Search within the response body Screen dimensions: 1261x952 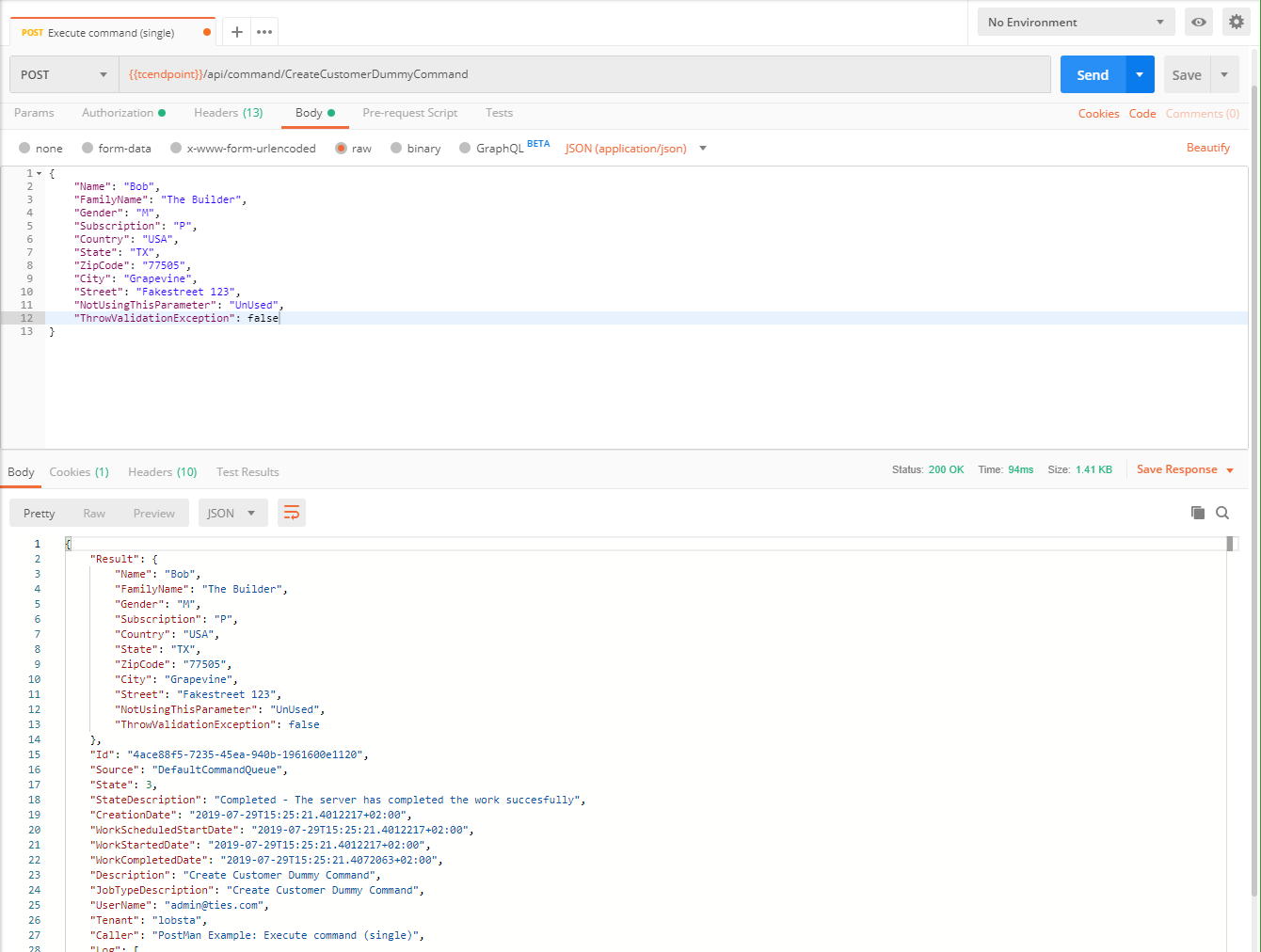tap(1222, 513)
